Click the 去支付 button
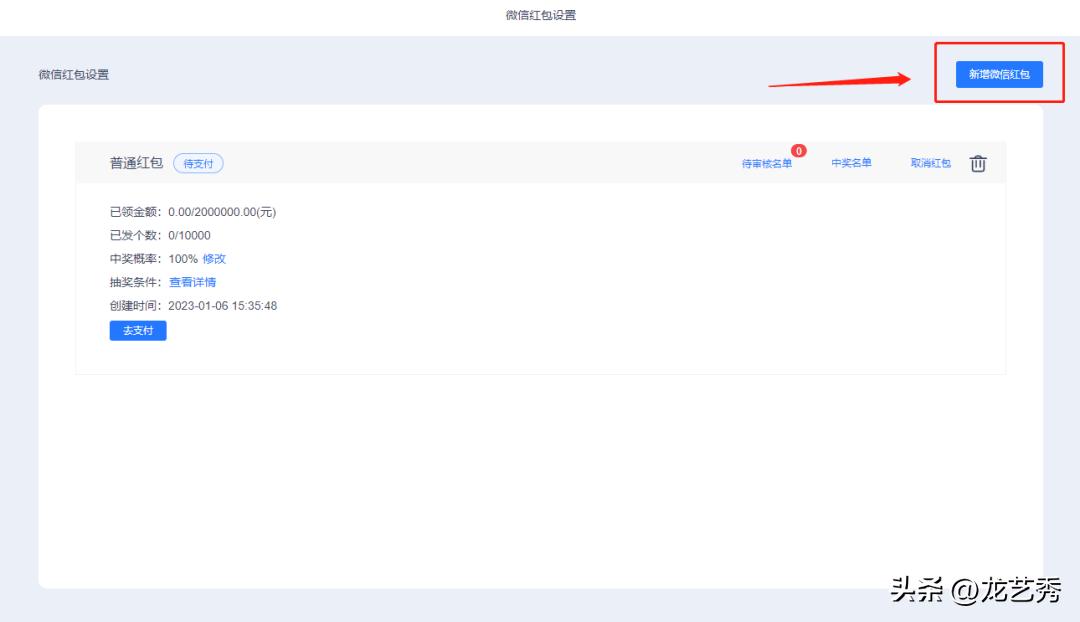The height and width of the screenshot is (622, 1080). (x=138, y=331)
